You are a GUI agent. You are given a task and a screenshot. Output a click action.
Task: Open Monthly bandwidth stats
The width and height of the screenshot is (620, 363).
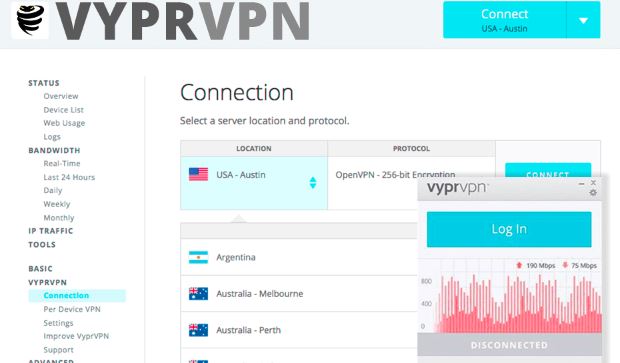click(59, 217)
